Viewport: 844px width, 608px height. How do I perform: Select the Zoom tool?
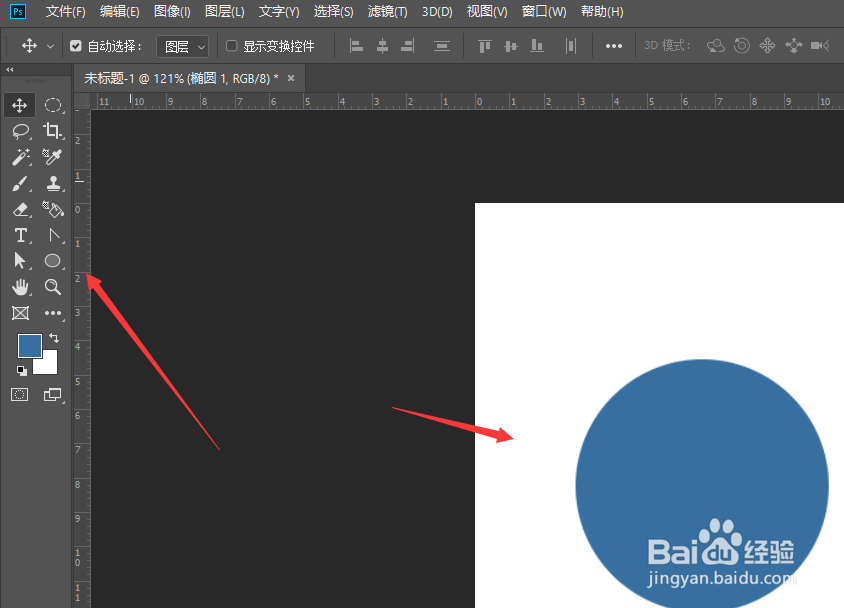53,287
